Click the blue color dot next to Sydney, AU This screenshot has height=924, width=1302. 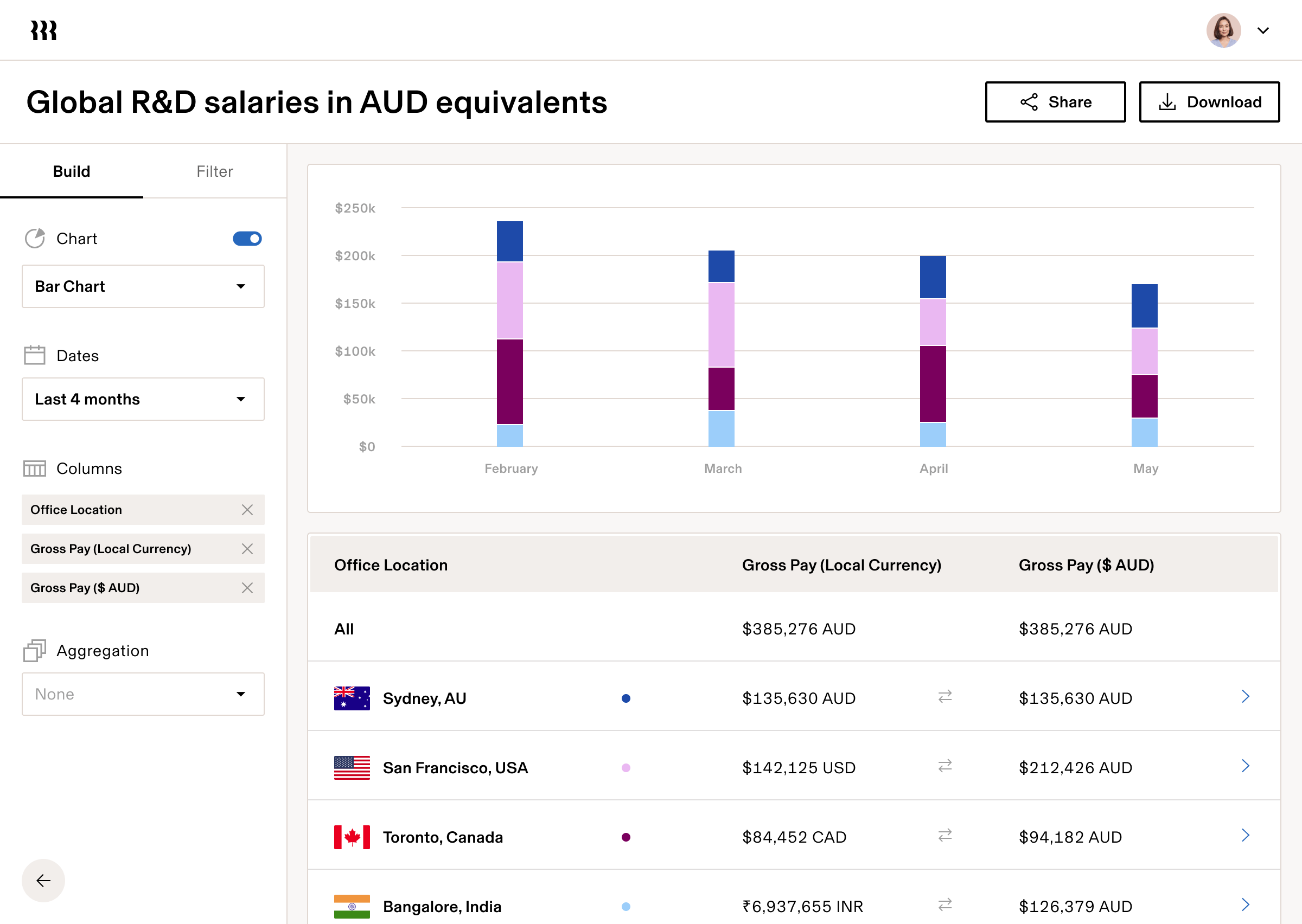point(626,698)
